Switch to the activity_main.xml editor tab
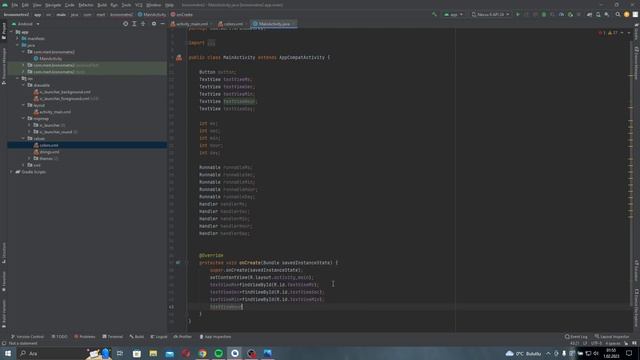 pyautogui.click(x=189, y=24)
